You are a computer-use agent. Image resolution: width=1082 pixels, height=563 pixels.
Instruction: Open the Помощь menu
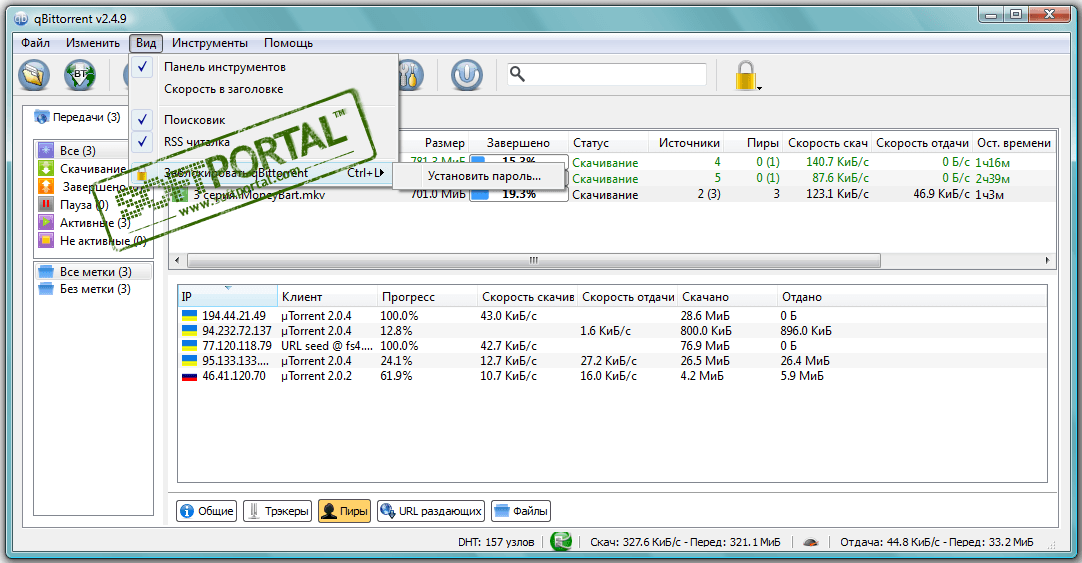[288, 43]
